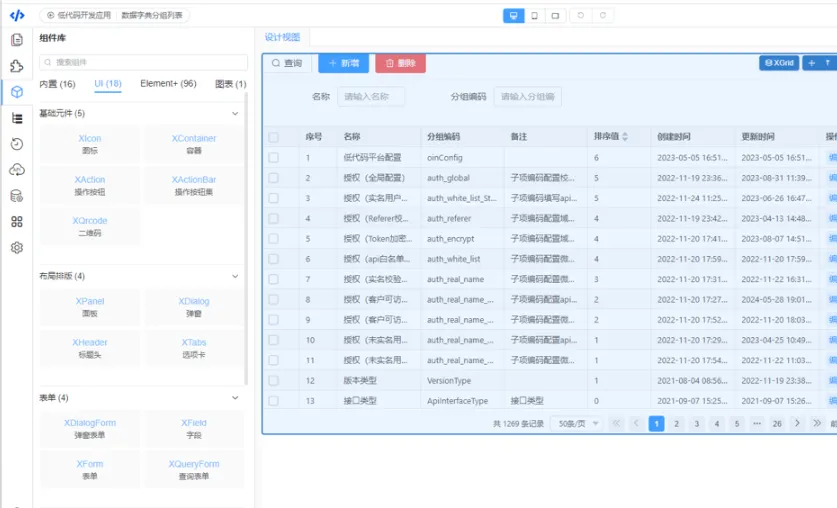Open the history clock icon in sidebar
The image size is (837, 508).
[17, 144]
